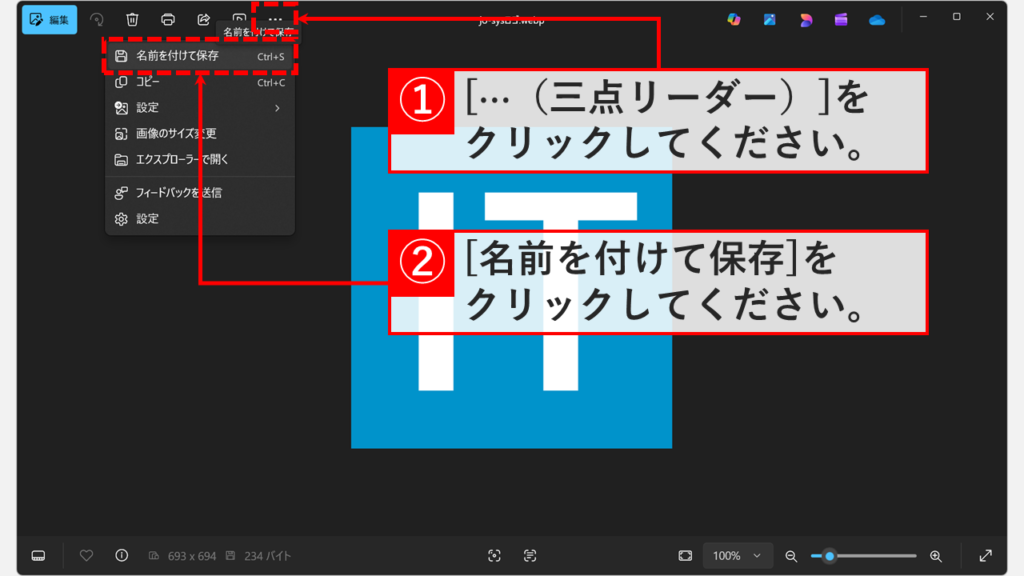The width and height of the screenshot is (1024, 576).
Task: Open the more options (…) menu
Action: (275, 17)
